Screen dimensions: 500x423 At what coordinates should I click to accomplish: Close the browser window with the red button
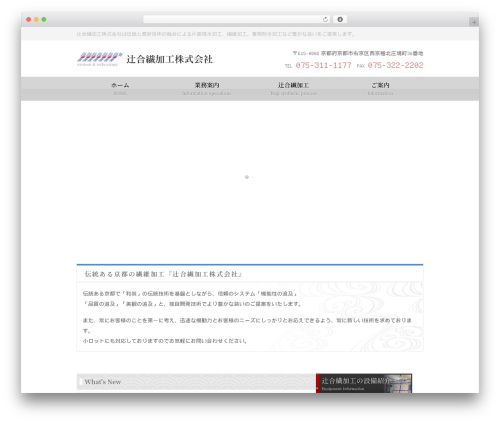[29, 20]
